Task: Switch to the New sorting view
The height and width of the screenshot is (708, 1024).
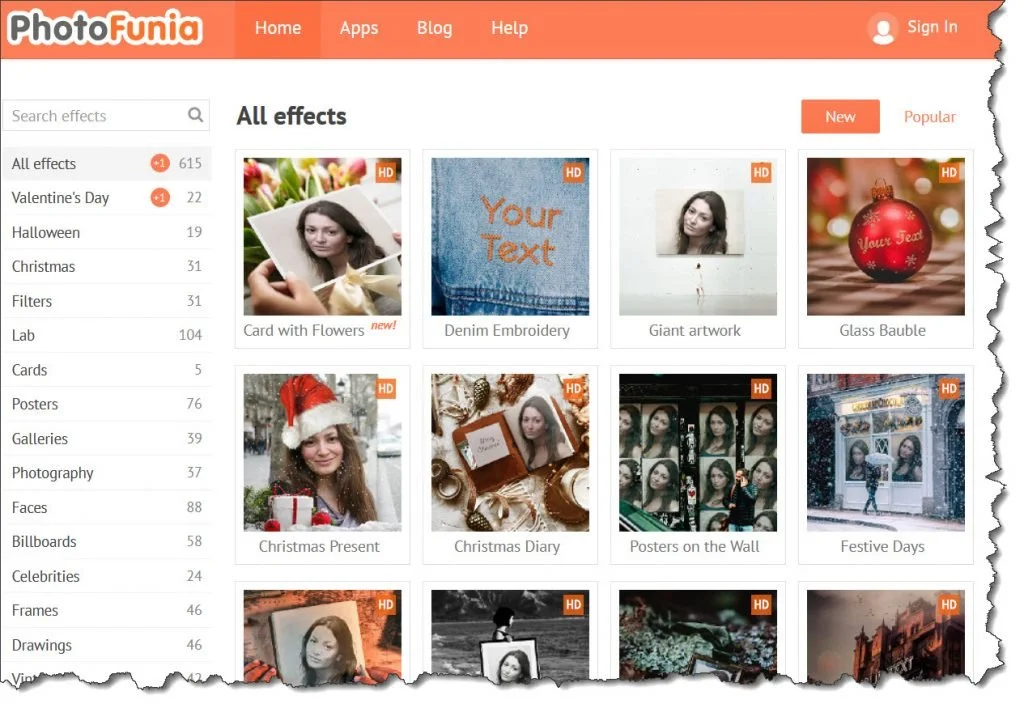Action: [839, 116]
